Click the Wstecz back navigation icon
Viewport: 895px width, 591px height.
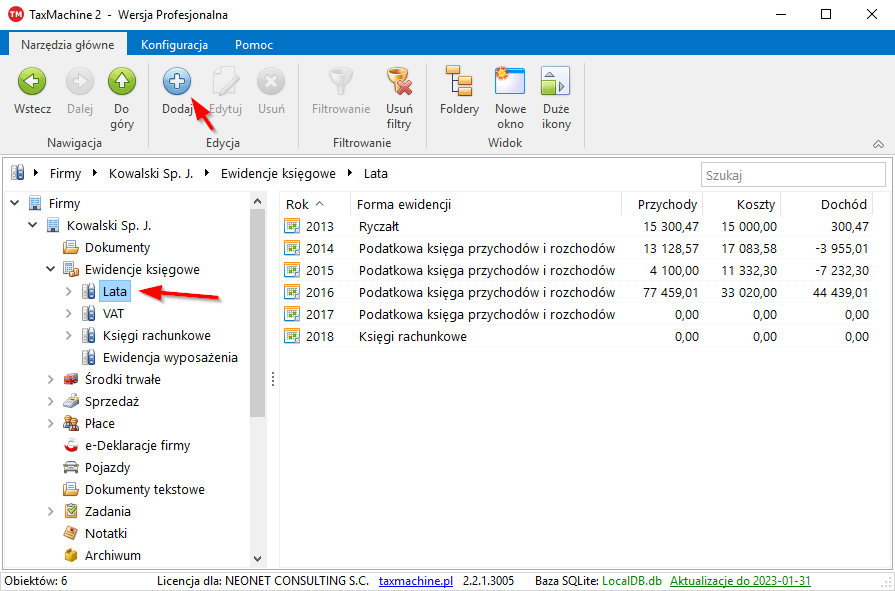pyautogui.click(x=32, y=82)
